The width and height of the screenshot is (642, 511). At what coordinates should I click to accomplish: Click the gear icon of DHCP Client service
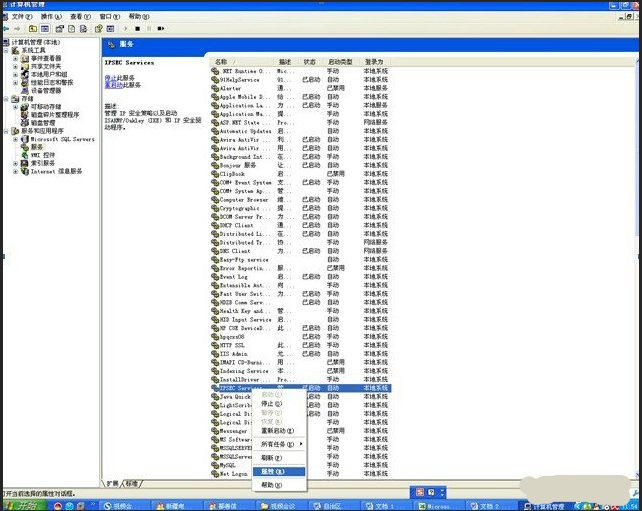(x=215, y=225)
